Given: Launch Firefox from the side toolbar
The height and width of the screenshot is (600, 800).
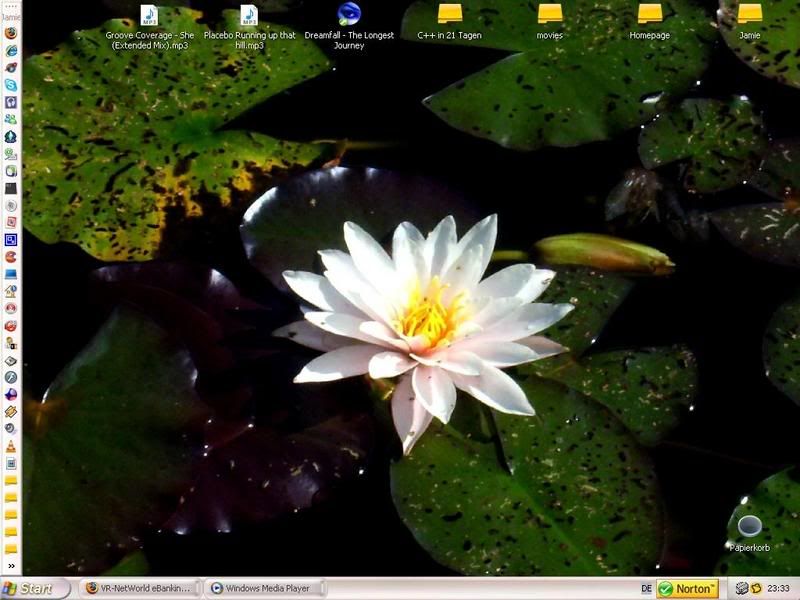Looking at the screenshot, I should click(11, 32).
